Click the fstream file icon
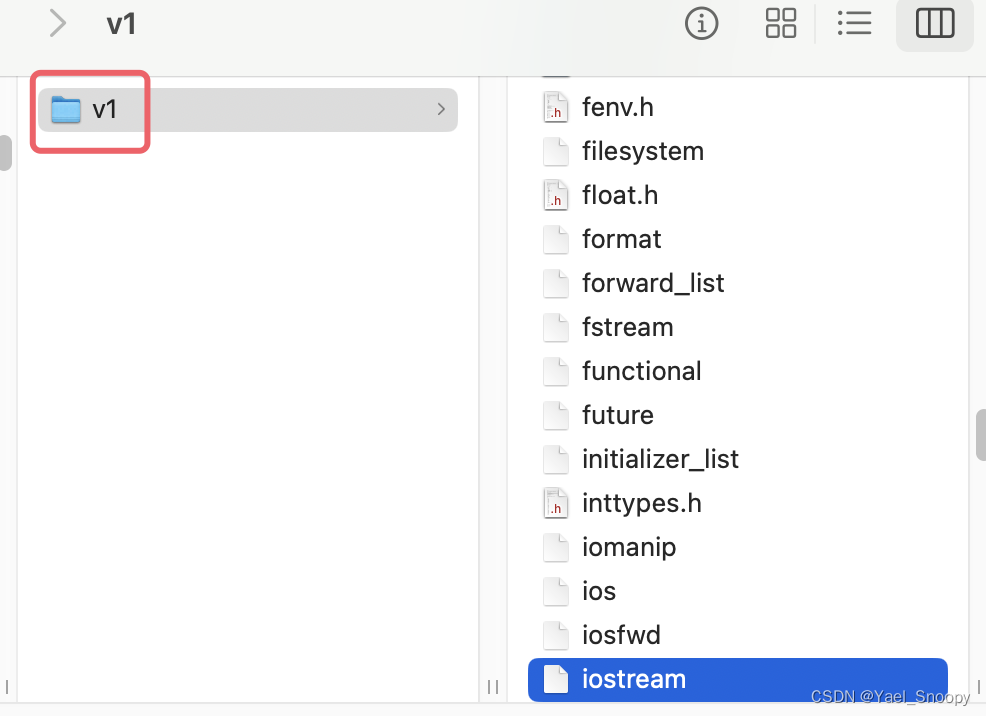The width and height of the screenshot is (986, 716). point(556,327)
